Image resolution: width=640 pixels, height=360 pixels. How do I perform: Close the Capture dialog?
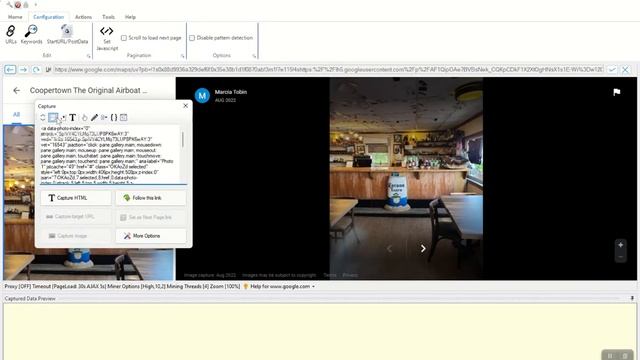[186, 106]
